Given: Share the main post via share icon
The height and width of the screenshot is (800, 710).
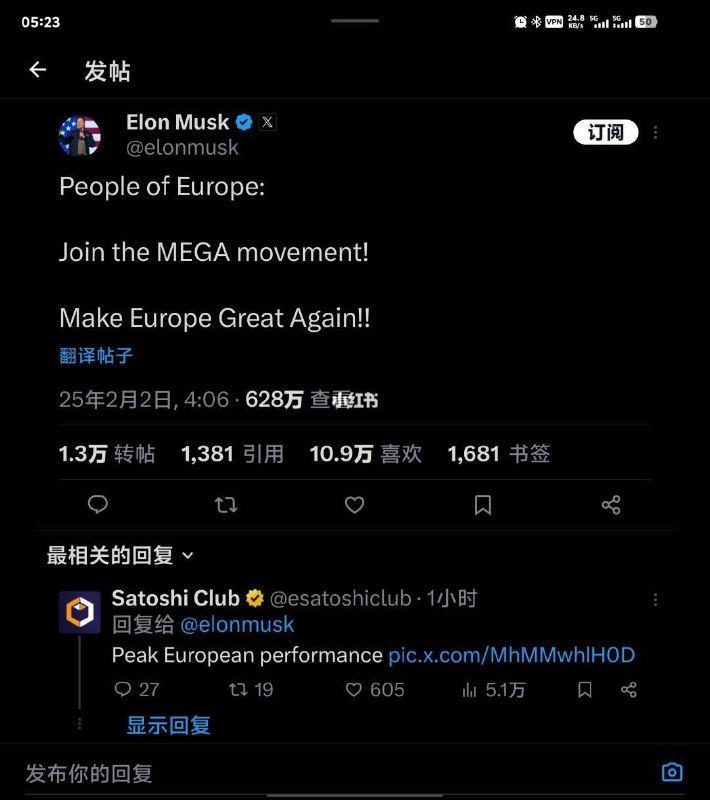Looking at the screenshot, I should [611, 505].
